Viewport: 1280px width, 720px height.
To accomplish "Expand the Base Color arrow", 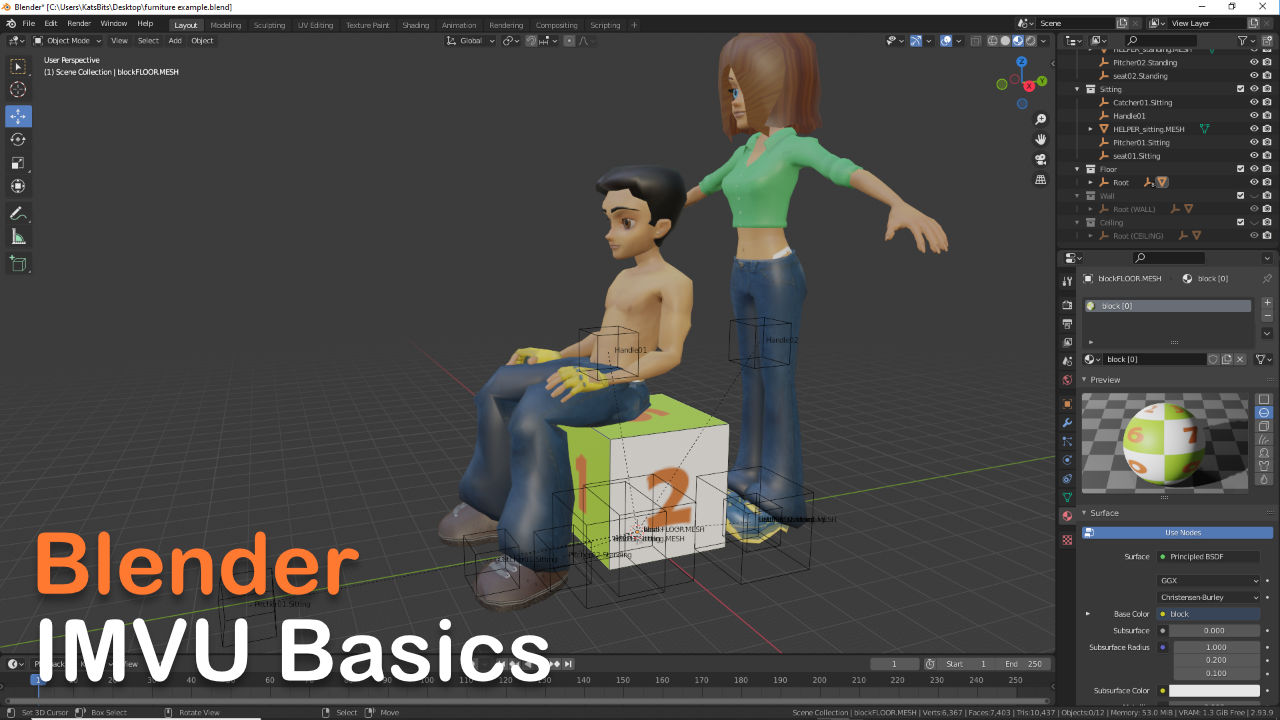I will coord(1088,614).
